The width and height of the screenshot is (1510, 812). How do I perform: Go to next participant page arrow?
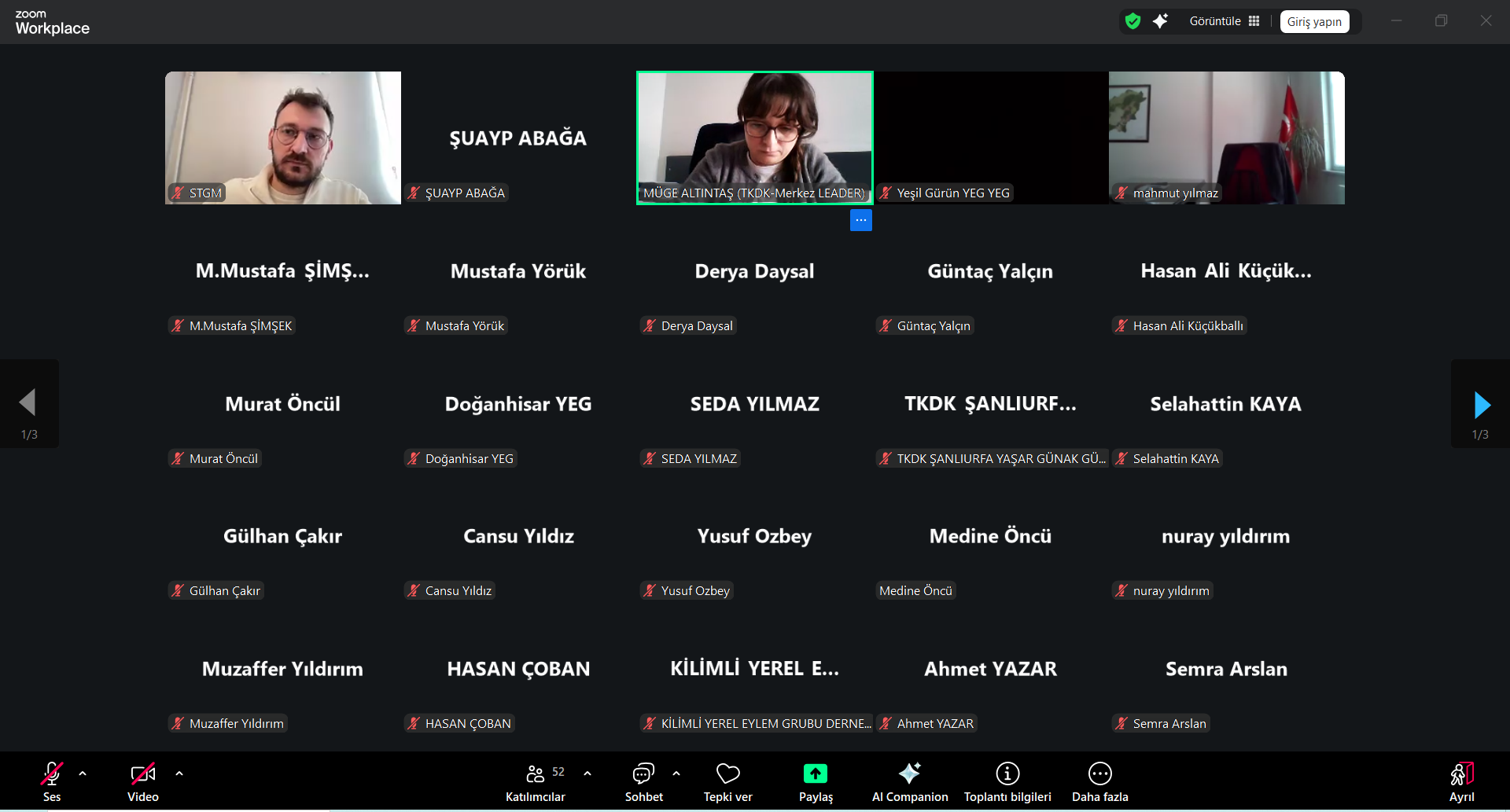tap(1481, 405)
